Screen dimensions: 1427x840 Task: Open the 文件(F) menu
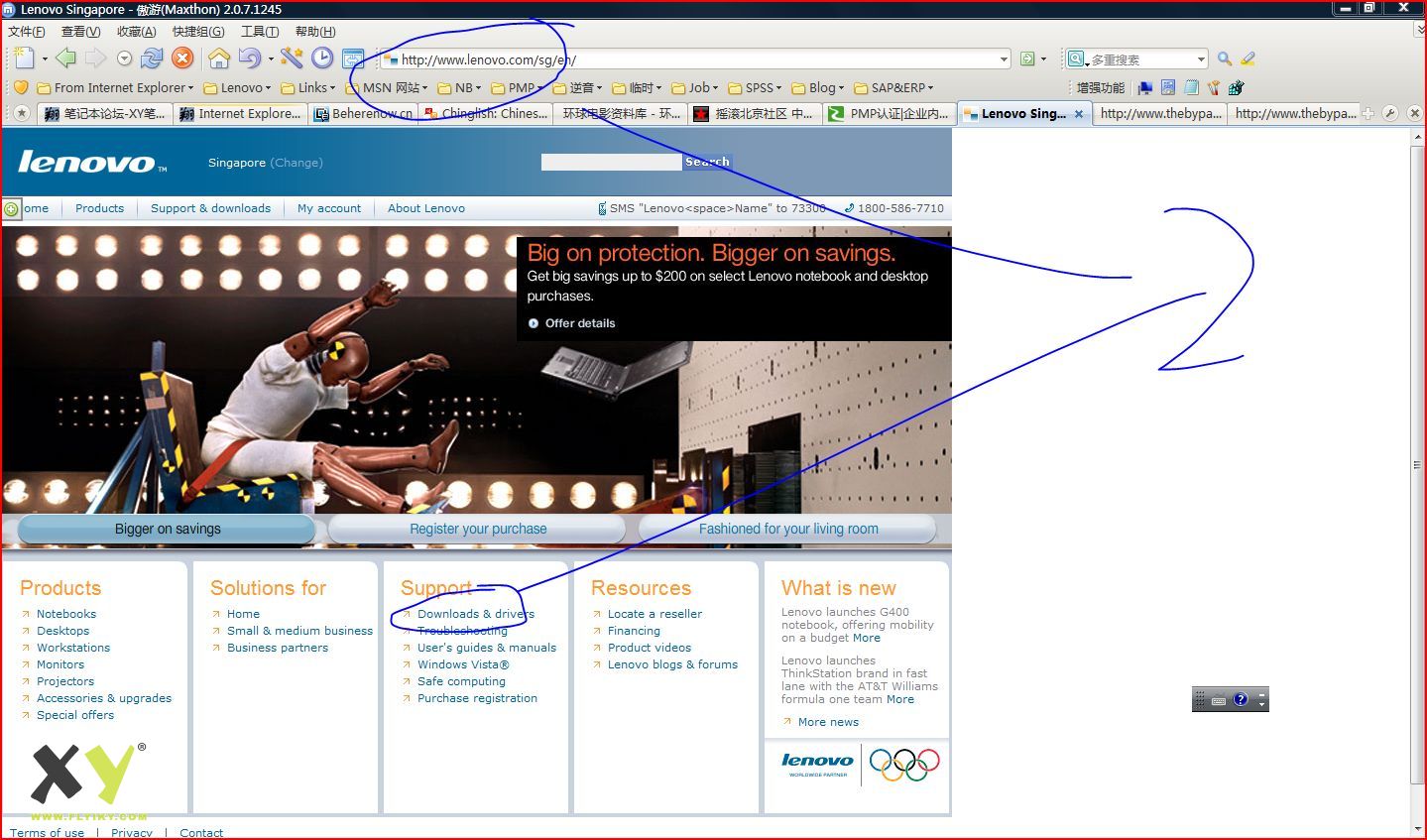coord(27,32)
